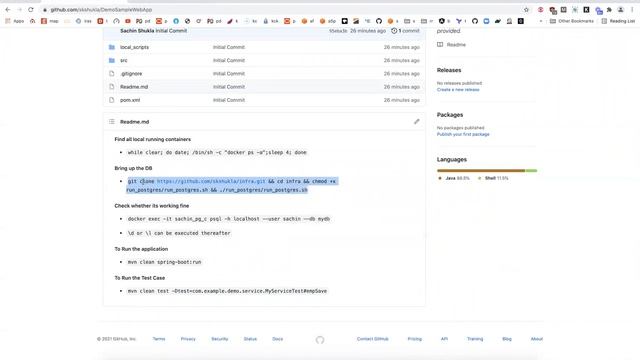
Task: Expand the bookmarks overflow chevron
Action: [541, 21]
